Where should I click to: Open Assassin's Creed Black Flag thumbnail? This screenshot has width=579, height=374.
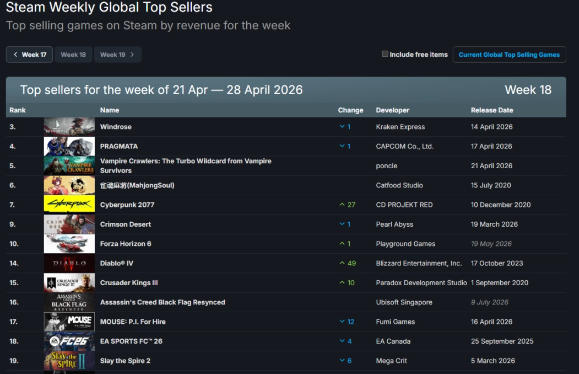tap(69, 302)
